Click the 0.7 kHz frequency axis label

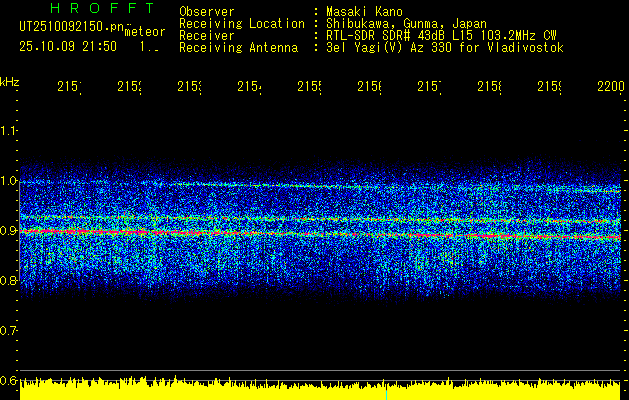[8, 331]
